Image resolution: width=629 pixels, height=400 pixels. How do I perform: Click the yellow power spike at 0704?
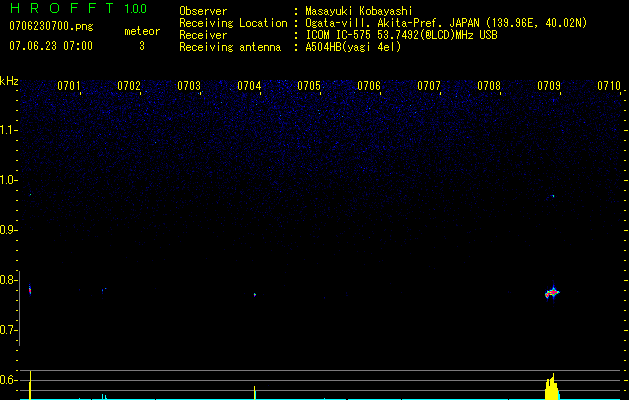(x=254, y=393)
